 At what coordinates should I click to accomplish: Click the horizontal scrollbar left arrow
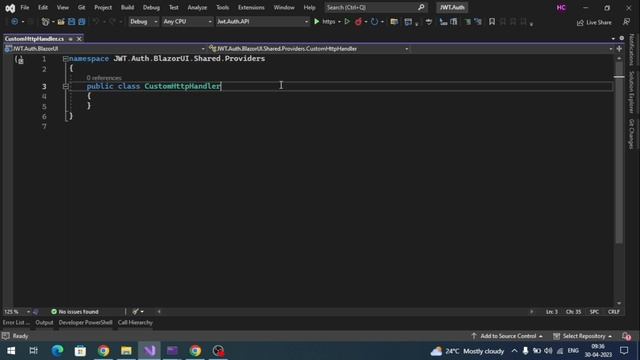pyautogui.click(x=159, y=311)
